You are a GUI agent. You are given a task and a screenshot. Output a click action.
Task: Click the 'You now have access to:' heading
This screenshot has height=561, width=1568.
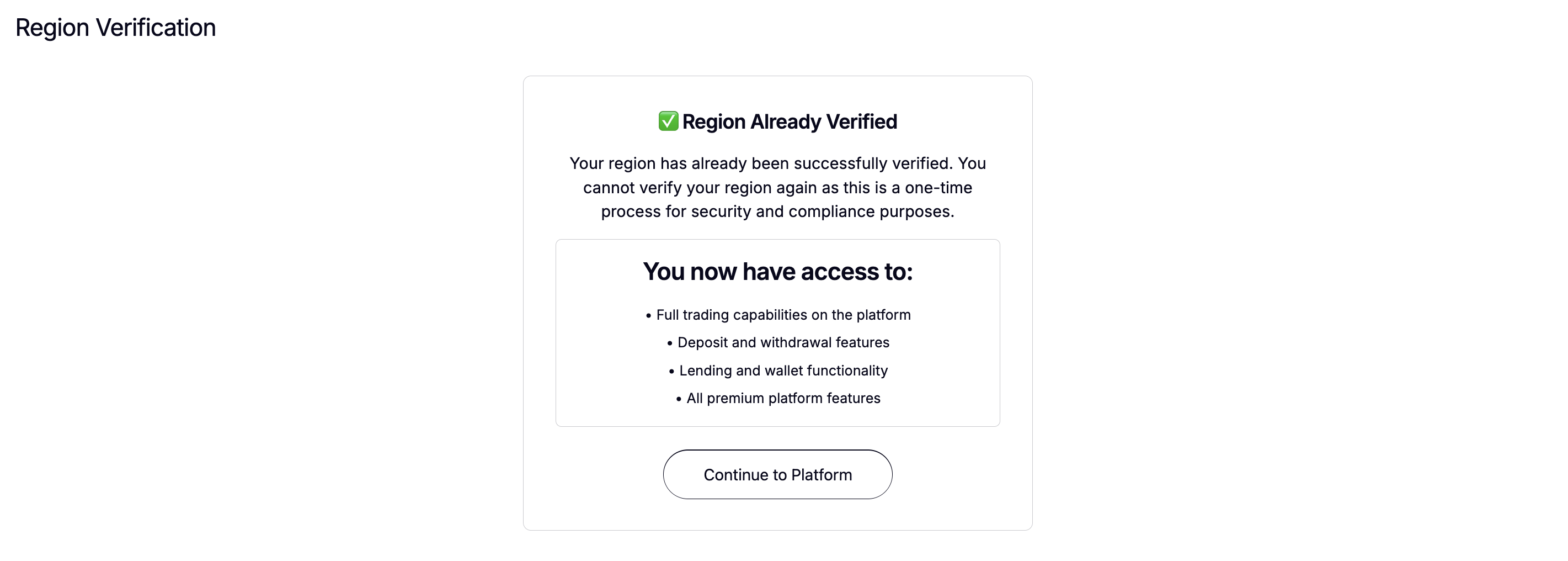(777, 272)
